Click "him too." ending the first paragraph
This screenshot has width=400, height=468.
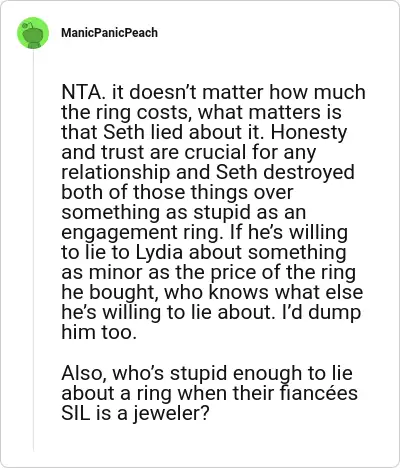pos(99,332)
